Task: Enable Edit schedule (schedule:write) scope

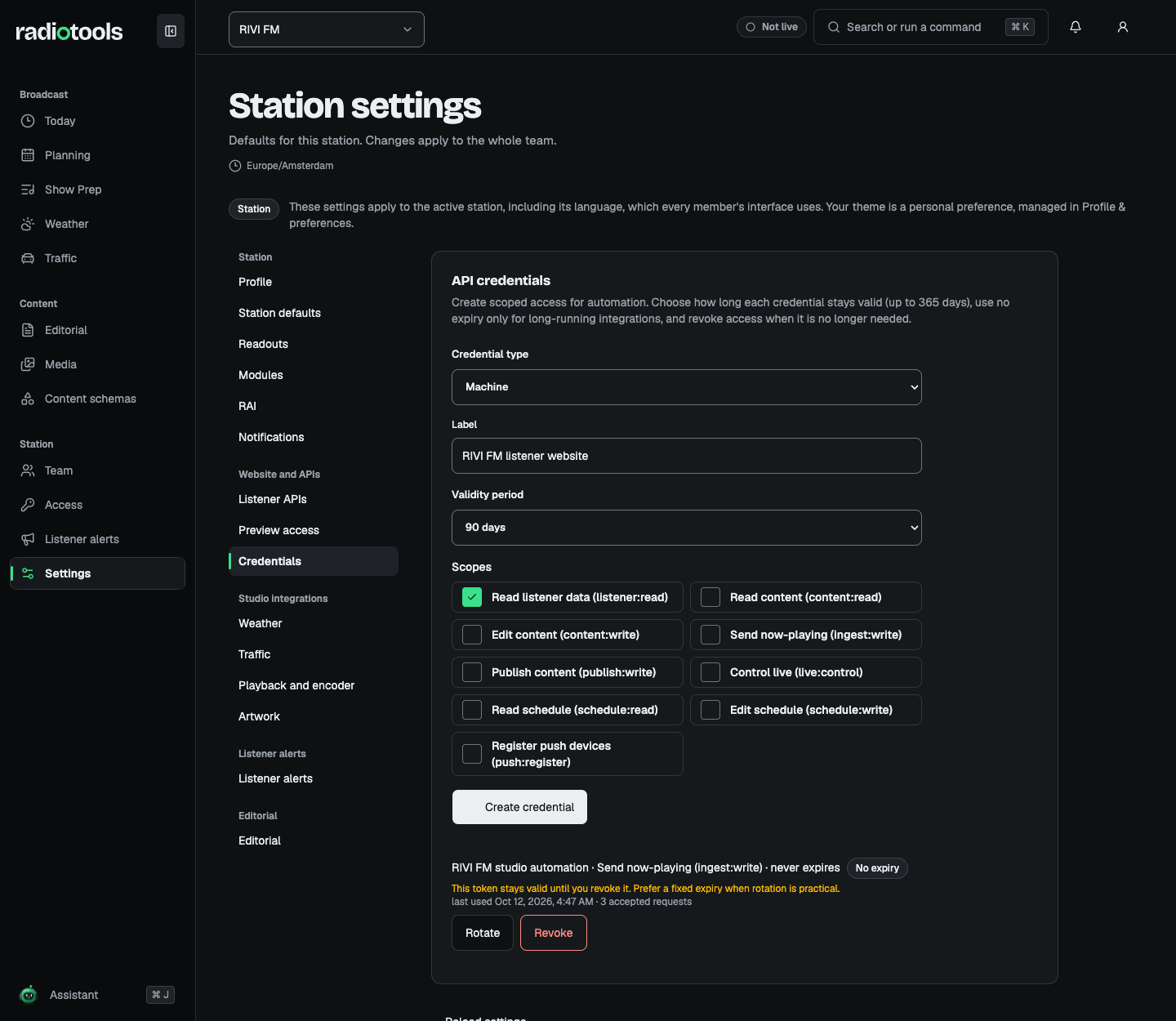Action: click(710, 710)
